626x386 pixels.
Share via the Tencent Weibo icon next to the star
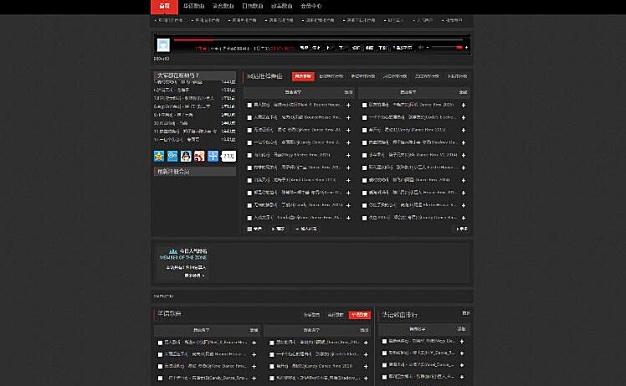point(172,156)
